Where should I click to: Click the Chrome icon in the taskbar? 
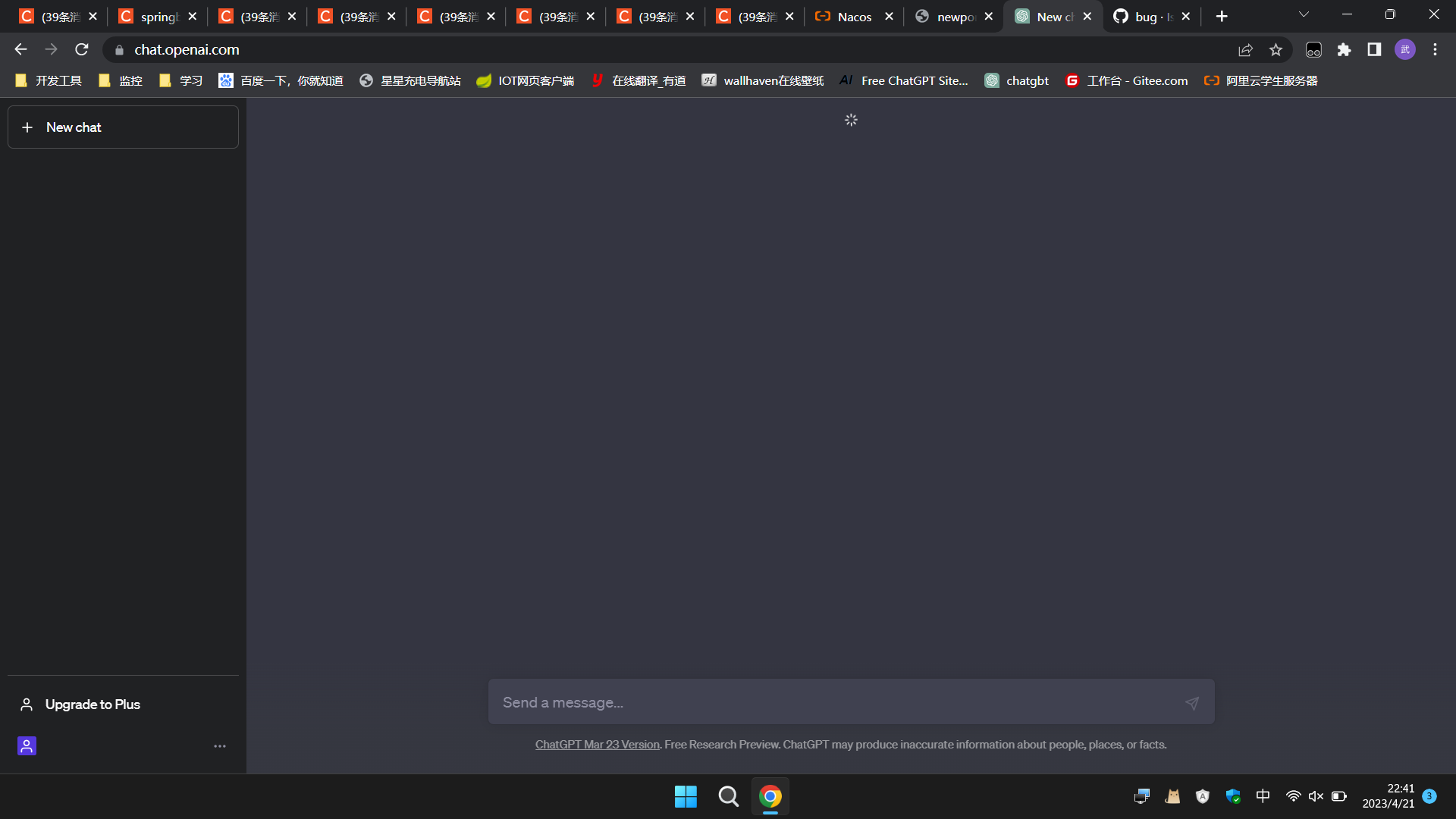click(770, 796)
